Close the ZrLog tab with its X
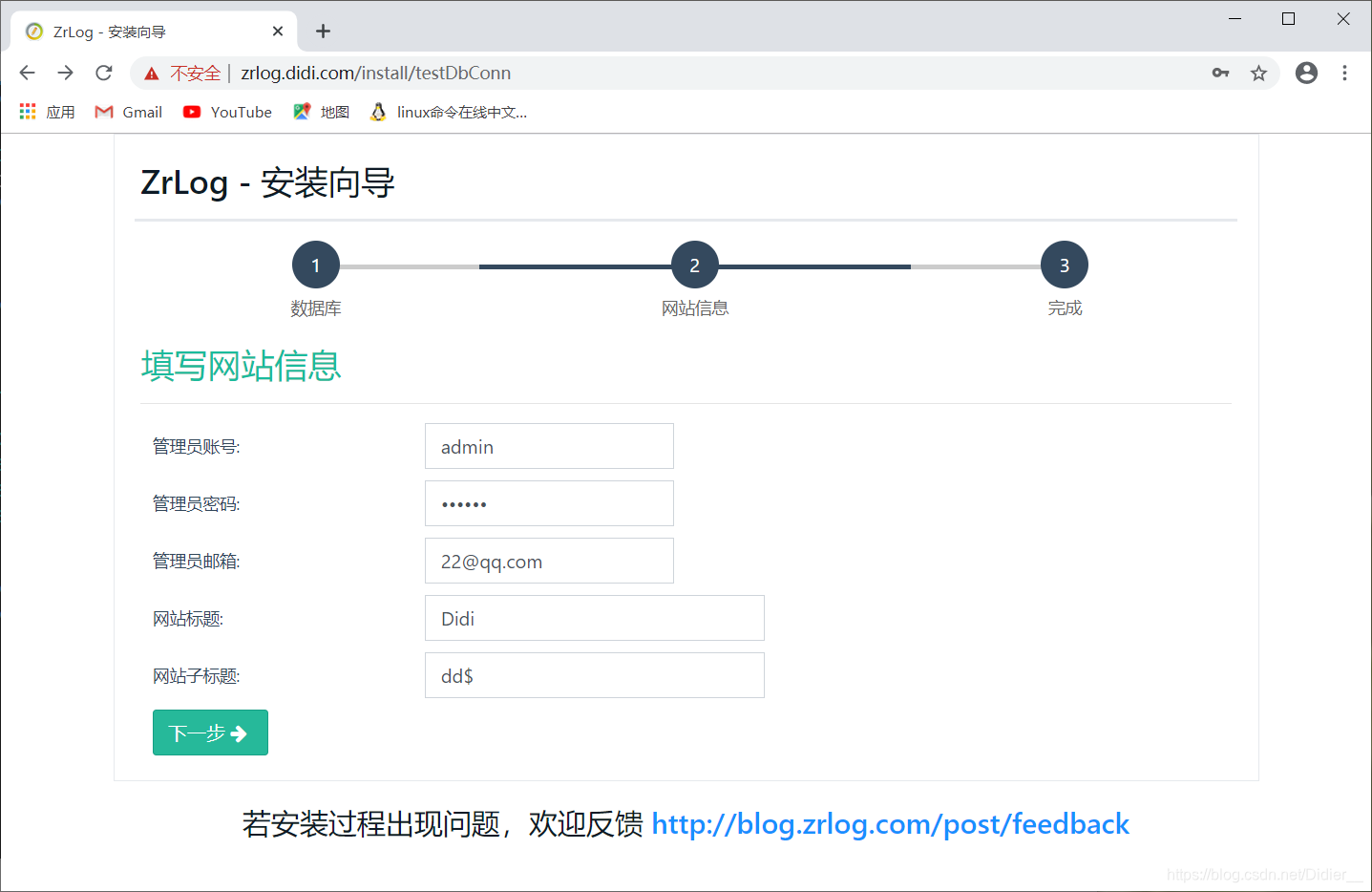 (278, 32)
